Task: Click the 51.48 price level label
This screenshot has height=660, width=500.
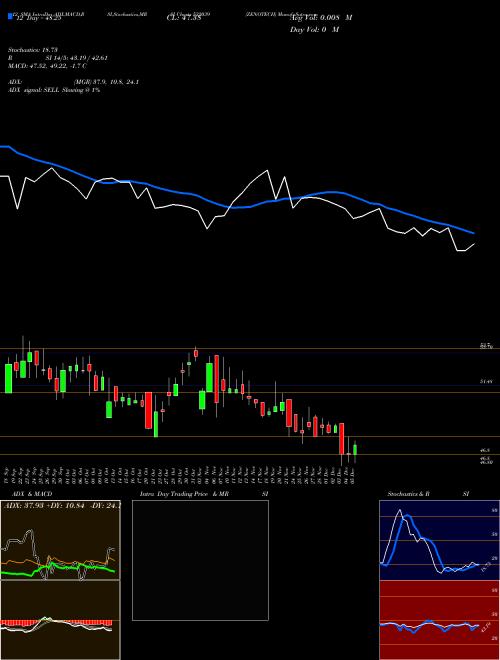Action: pyautogui.click(x=486, y=382)
